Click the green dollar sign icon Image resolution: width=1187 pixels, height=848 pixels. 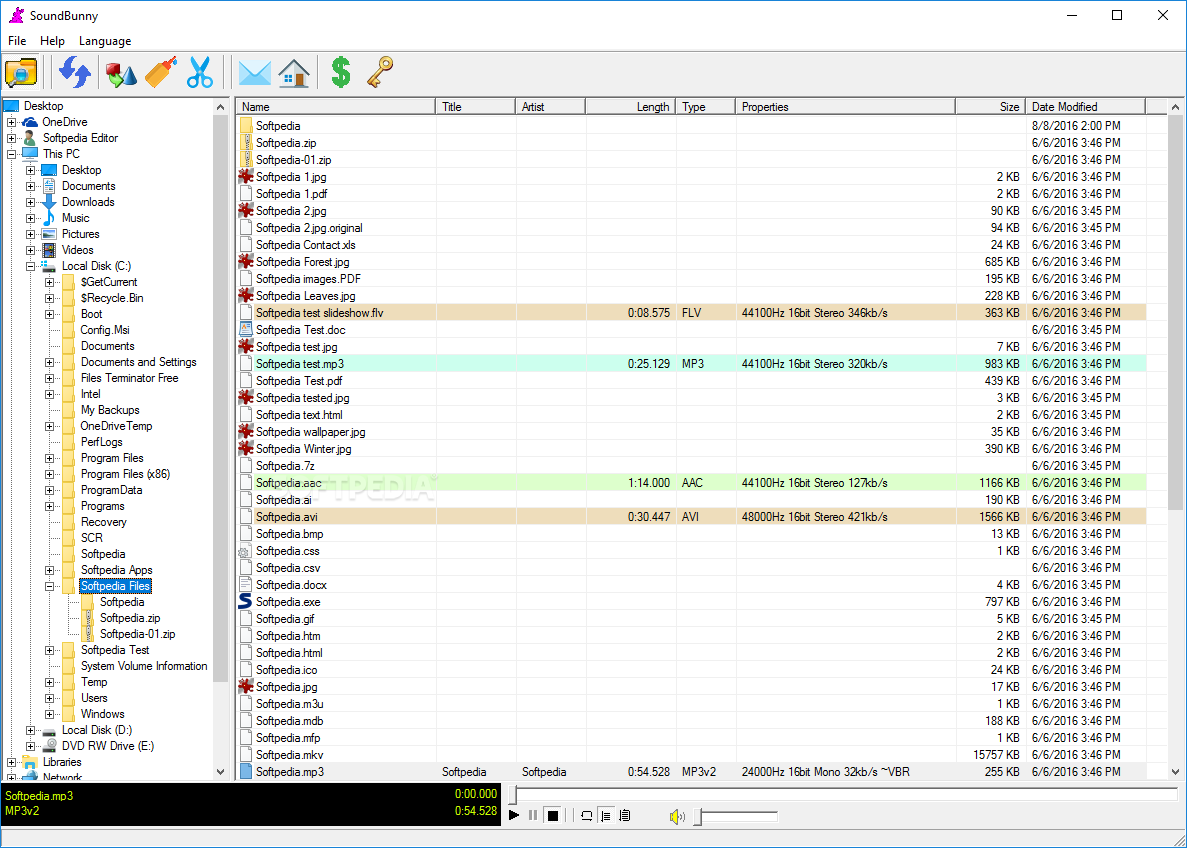tap(341, 73)
